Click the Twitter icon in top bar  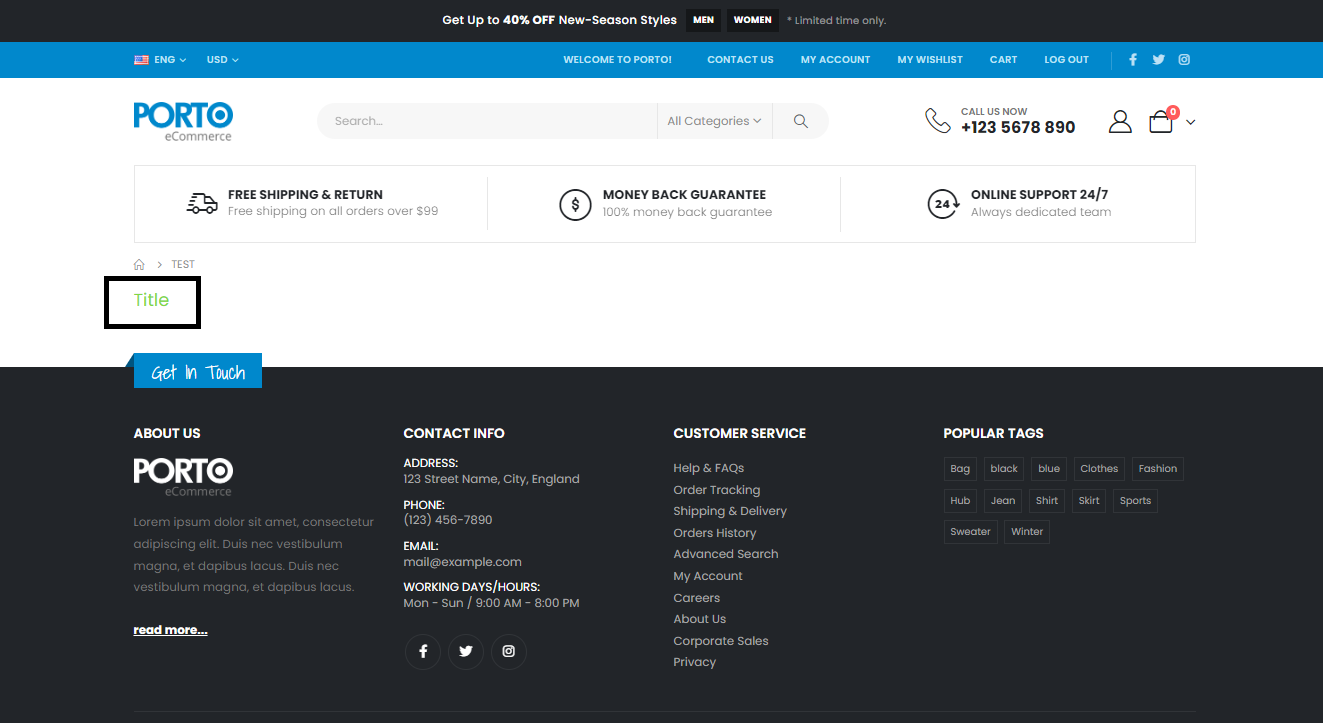pyautogui.click(x=1158, y=60)
